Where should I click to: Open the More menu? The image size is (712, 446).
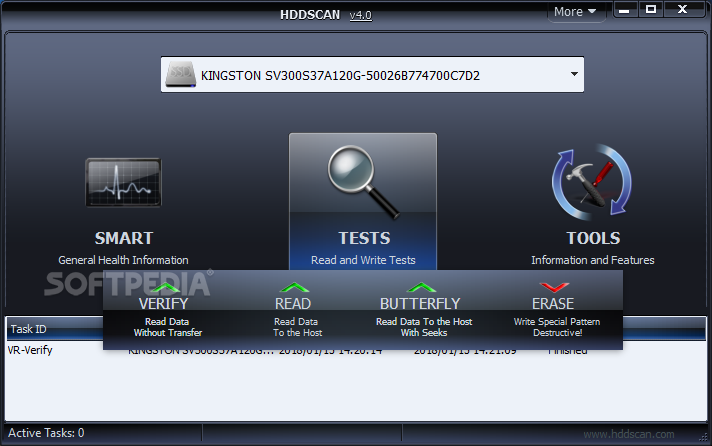pos(574,12)
